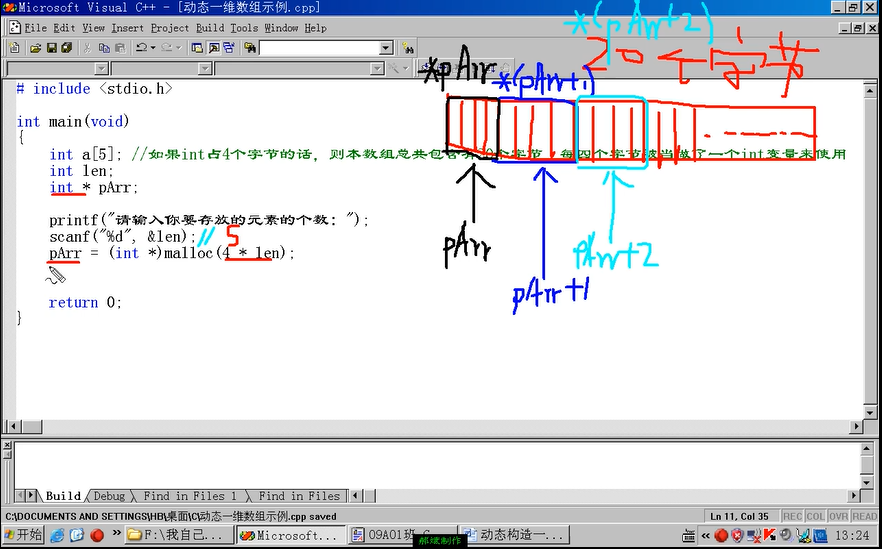Viewport: 882px width, 549px height.
Task: Open the Insert menu
Action: point(128,28)
